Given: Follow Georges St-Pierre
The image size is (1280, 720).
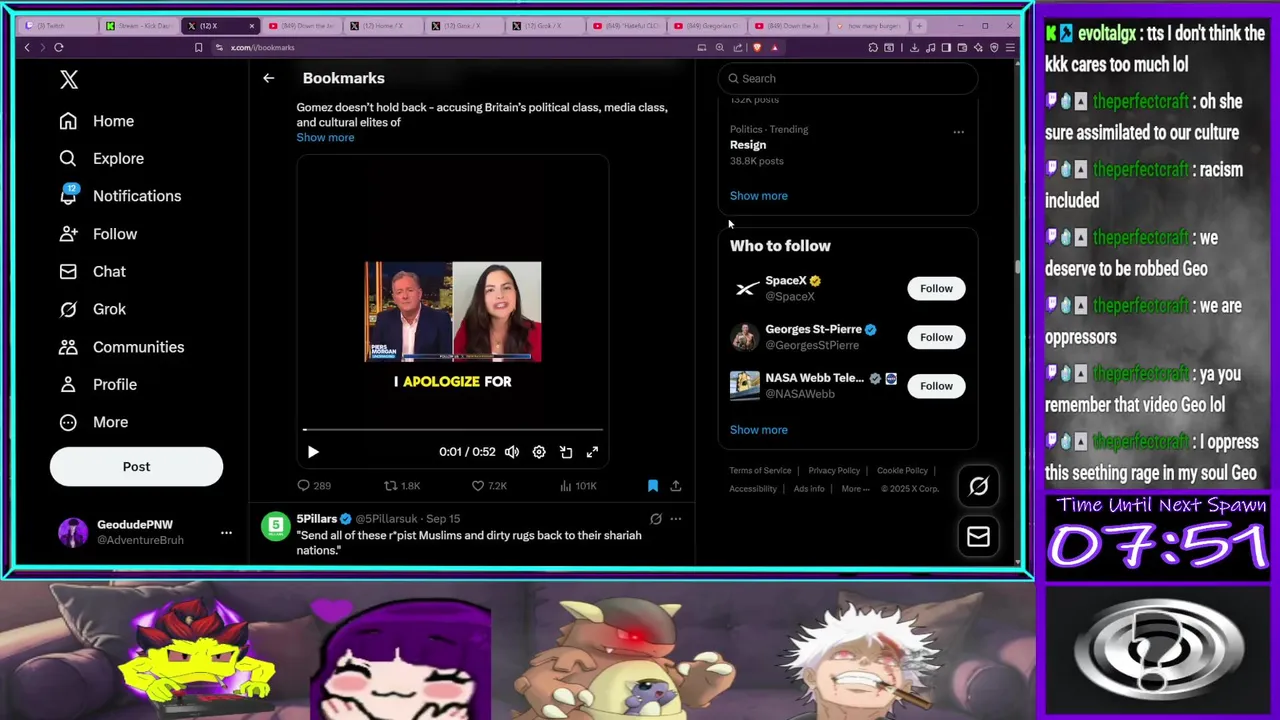Looking at the screenshot, I should [936, 337].
